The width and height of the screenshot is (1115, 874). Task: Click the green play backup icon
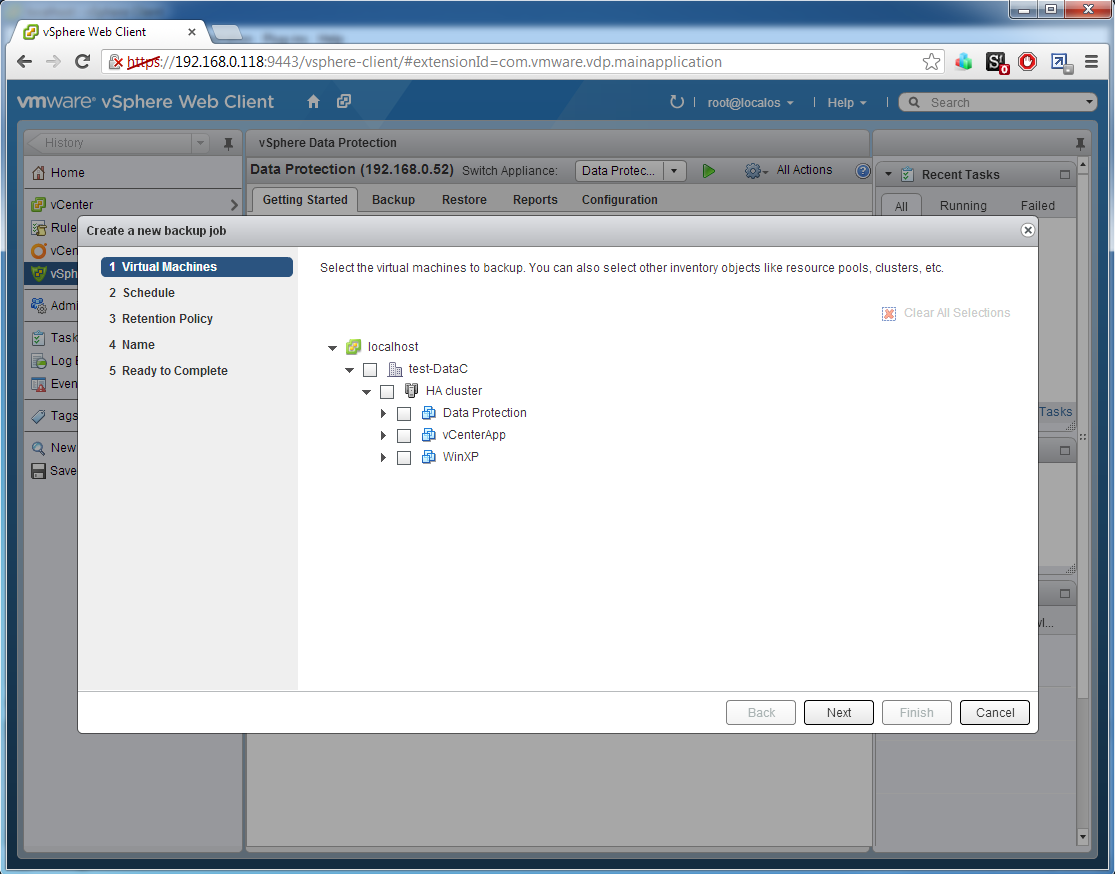click(708, 171)
